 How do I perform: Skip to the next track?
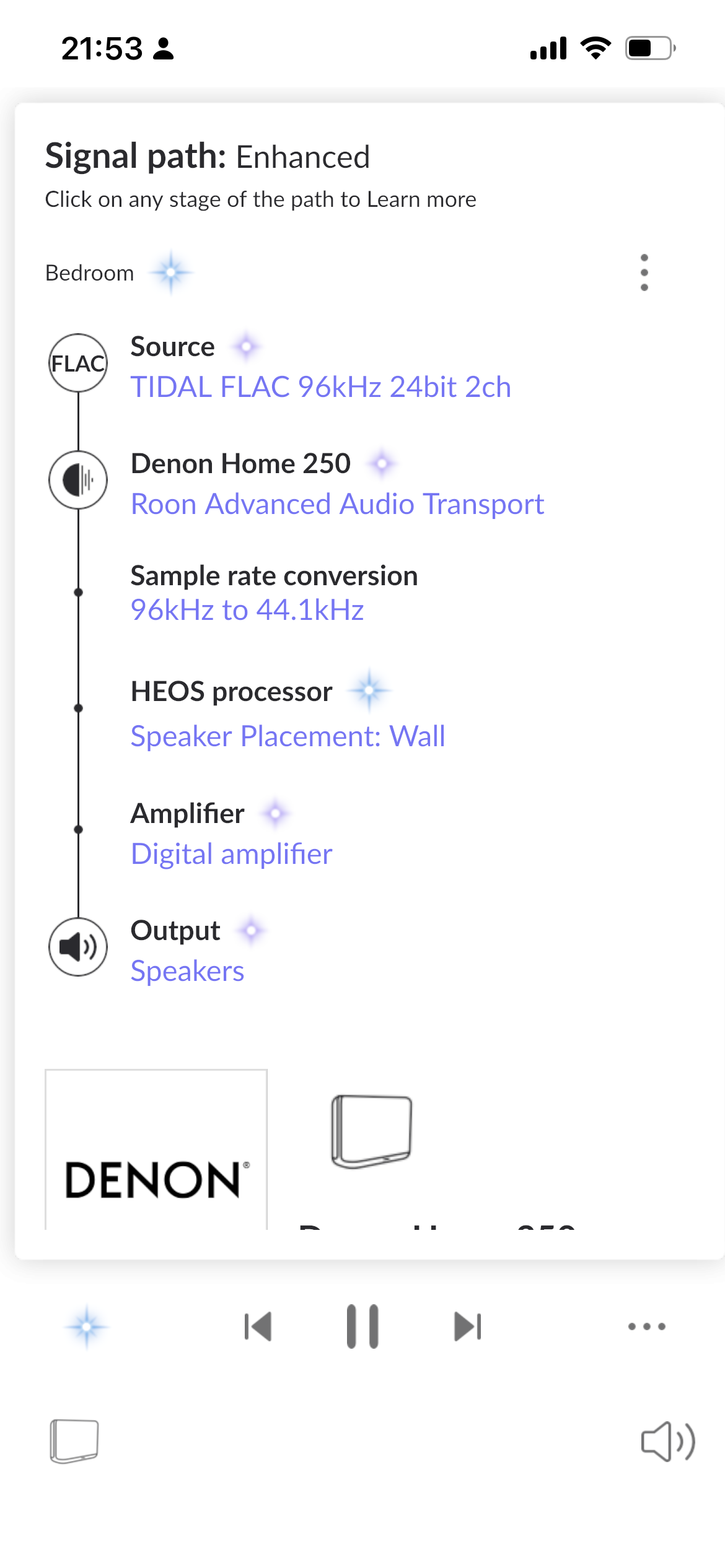tap(467, 1326)
